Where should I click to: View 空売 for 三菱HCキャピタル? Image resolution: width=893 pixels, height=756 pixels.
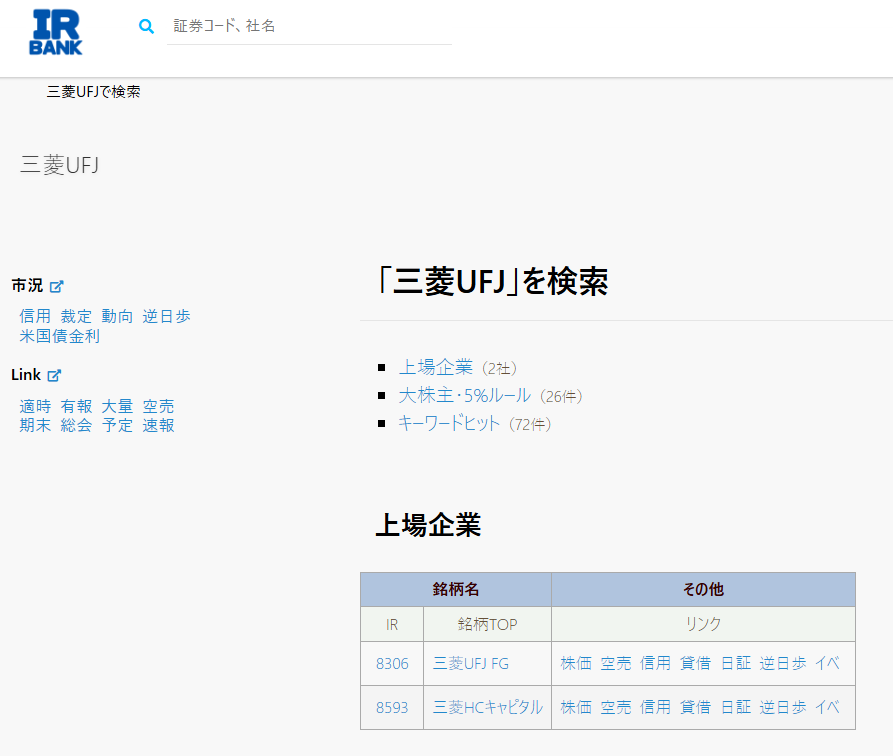click(x=616, y=707)
